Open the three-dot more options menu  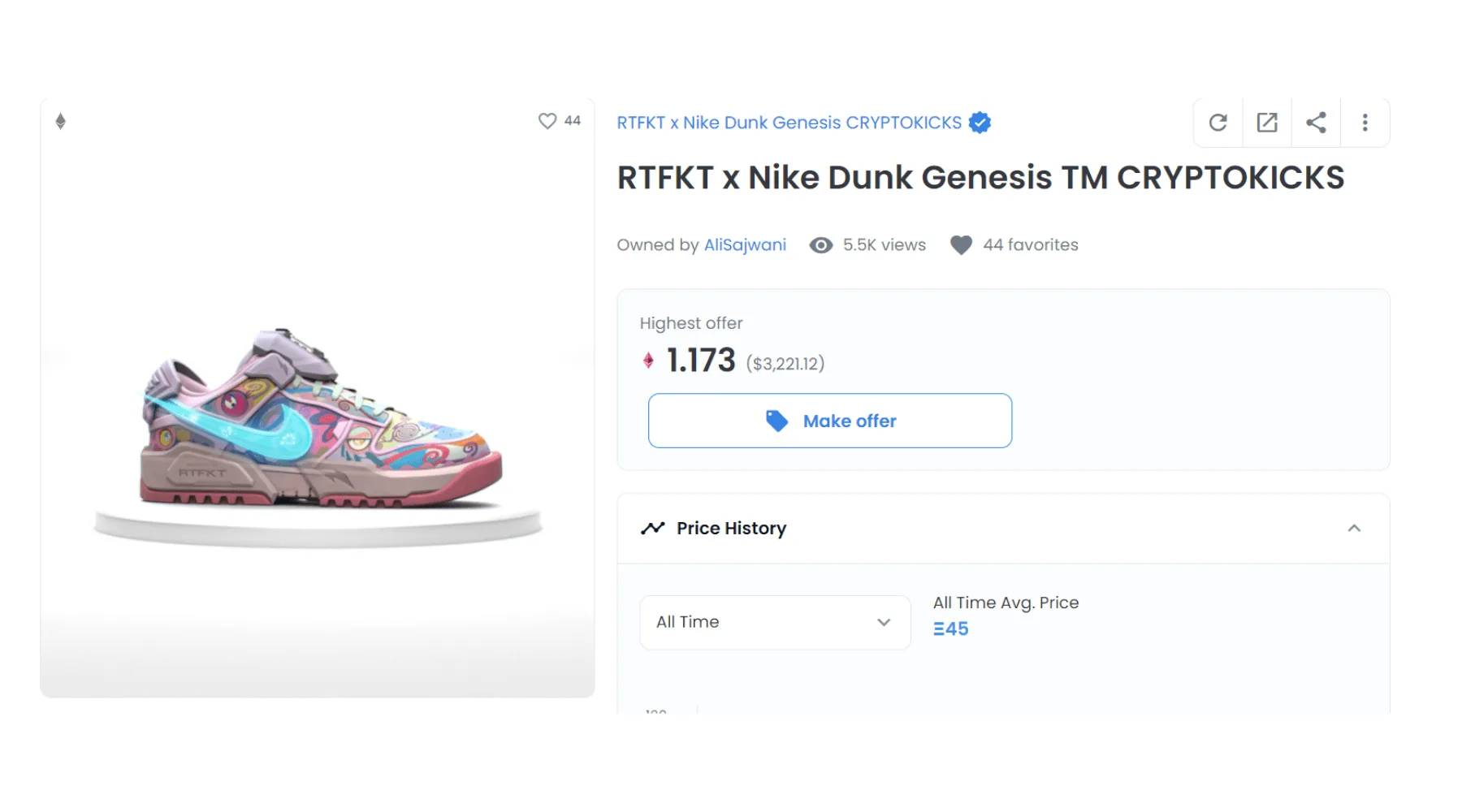(x=1365, y=123)
